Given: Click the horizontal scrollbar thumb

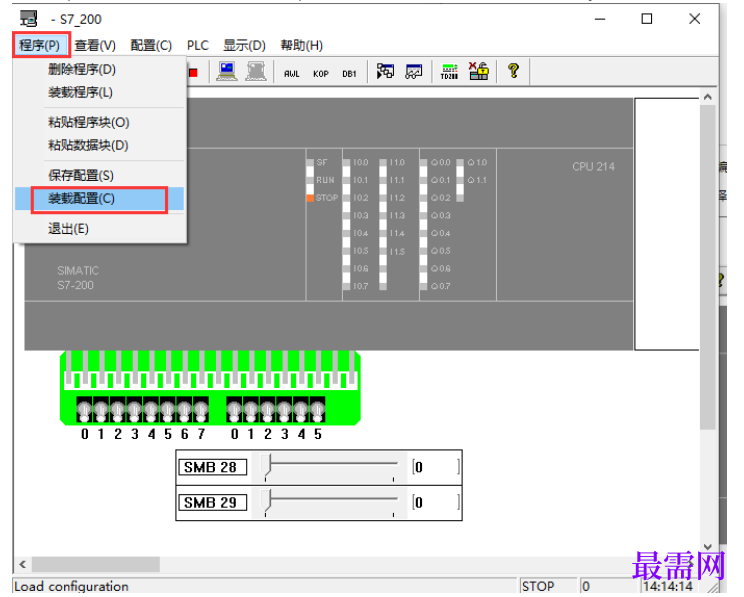Looking at the screenshot, I should tap(95, 564).
